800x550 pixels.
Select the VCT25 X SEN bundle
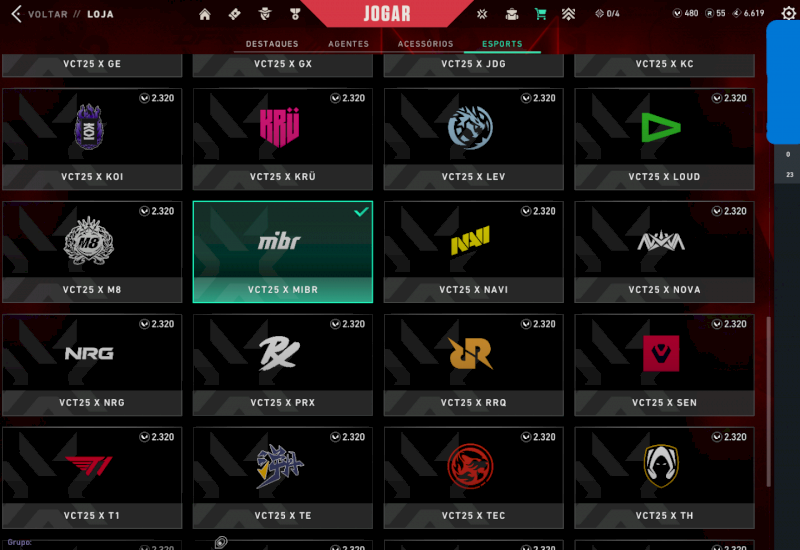coord(664,365)
